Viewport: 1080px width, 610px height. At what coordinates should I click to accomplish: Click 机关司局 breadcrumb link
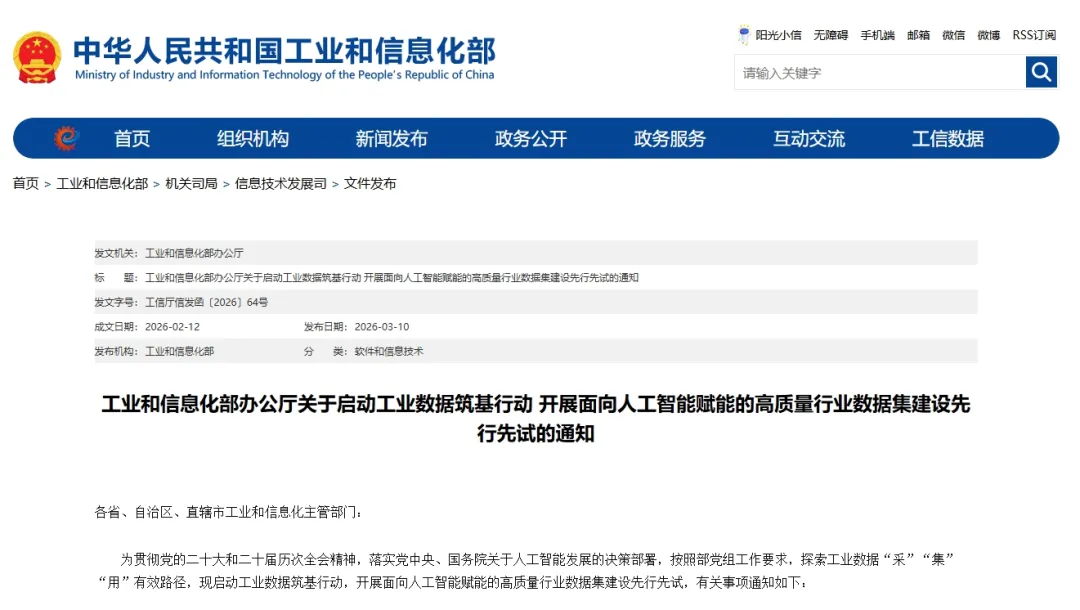pyautogui.click(x=191, y=184)
